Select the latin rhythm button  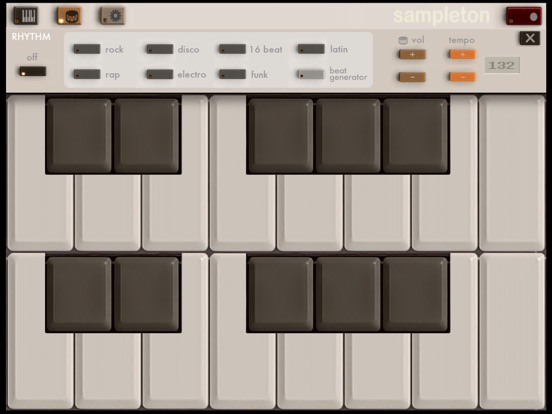click(311, 49)
